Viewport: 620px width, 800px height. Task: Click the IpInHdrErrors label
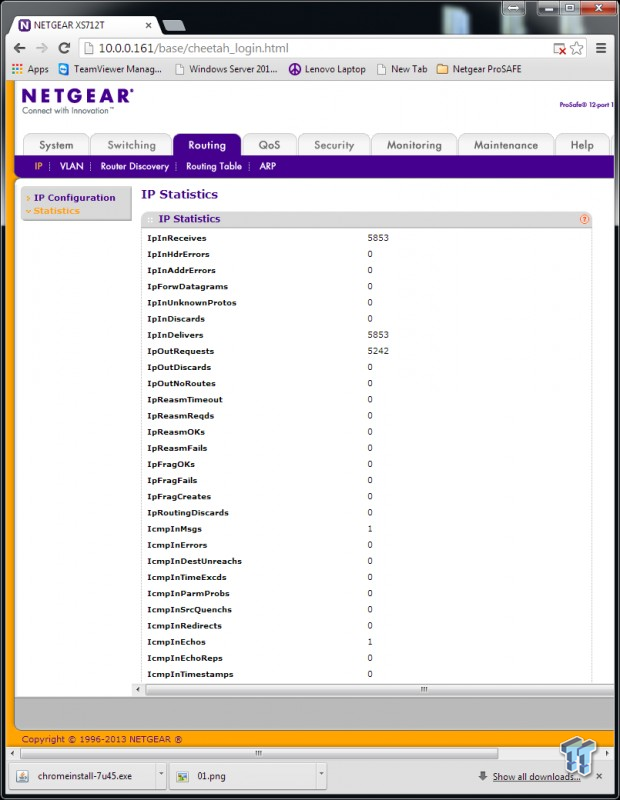point(178,254)
